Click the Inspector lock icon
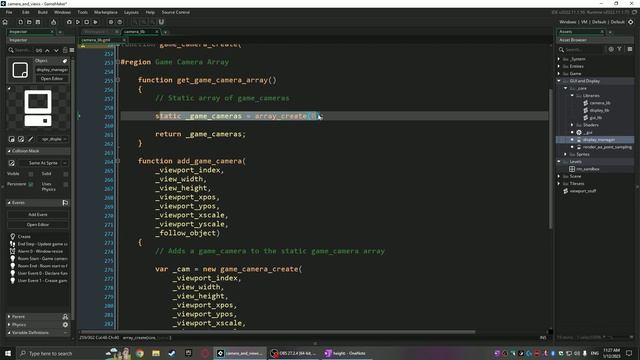The image size is (640, 360). [x=65, y=50]
